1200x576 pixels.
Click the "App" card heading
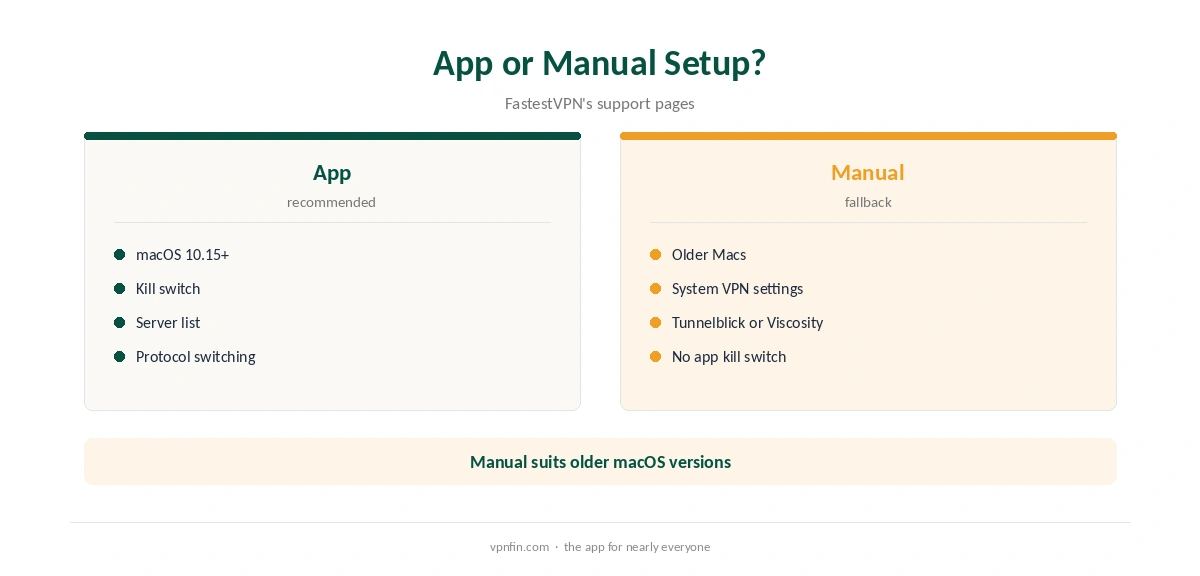click(332, 172)
